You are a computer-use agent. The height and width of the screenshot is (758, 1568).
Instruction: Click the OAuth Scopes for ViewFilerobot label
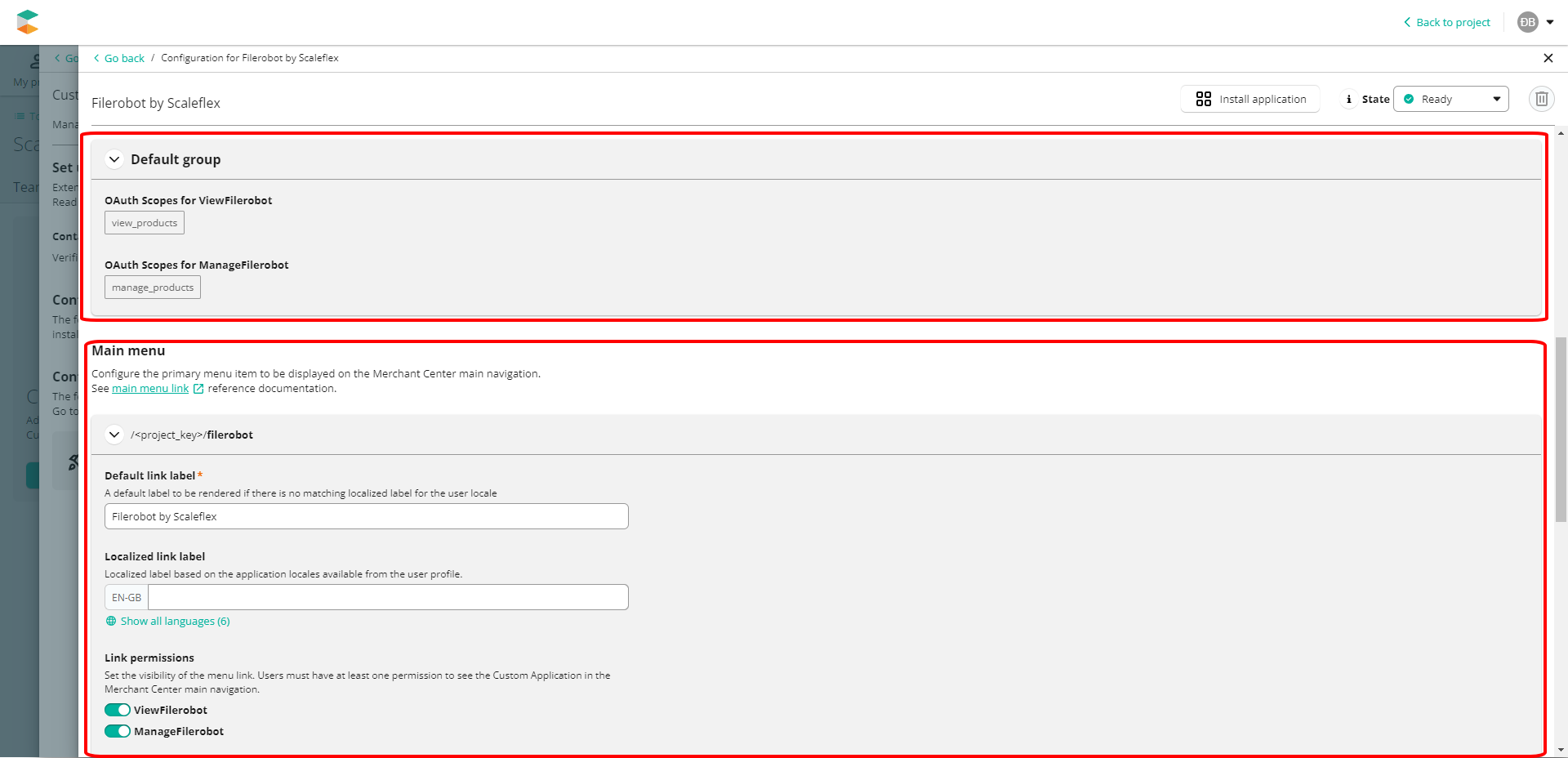coord(189,200)
